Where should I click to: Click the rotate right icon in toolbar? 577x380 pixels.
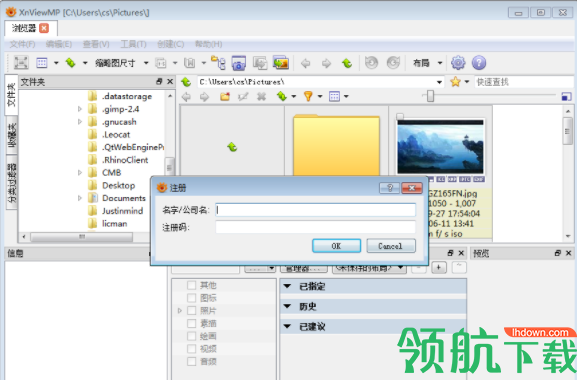pos(393,63)
